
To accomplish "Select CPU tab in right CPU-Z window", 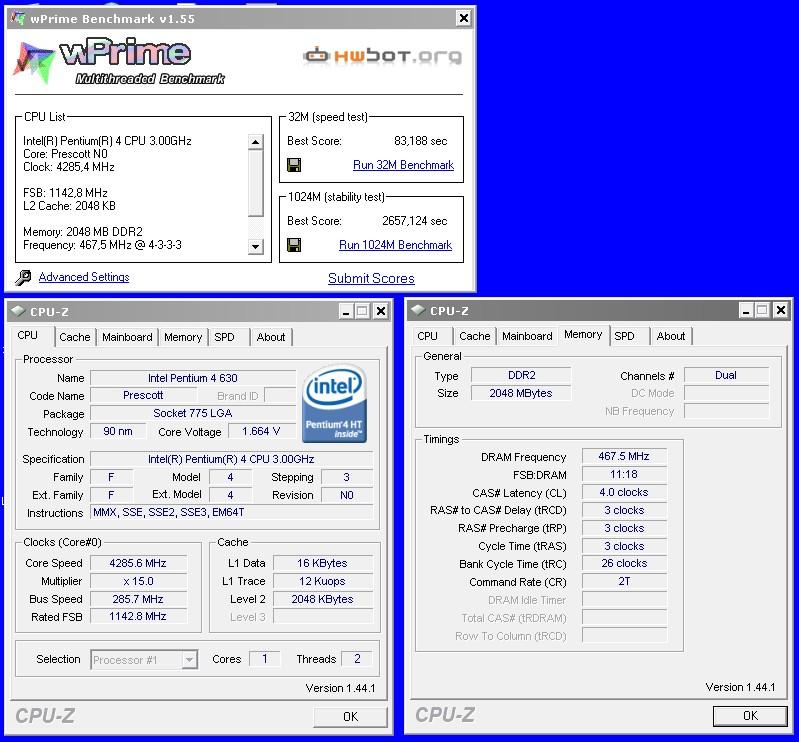I will point(428,336).
